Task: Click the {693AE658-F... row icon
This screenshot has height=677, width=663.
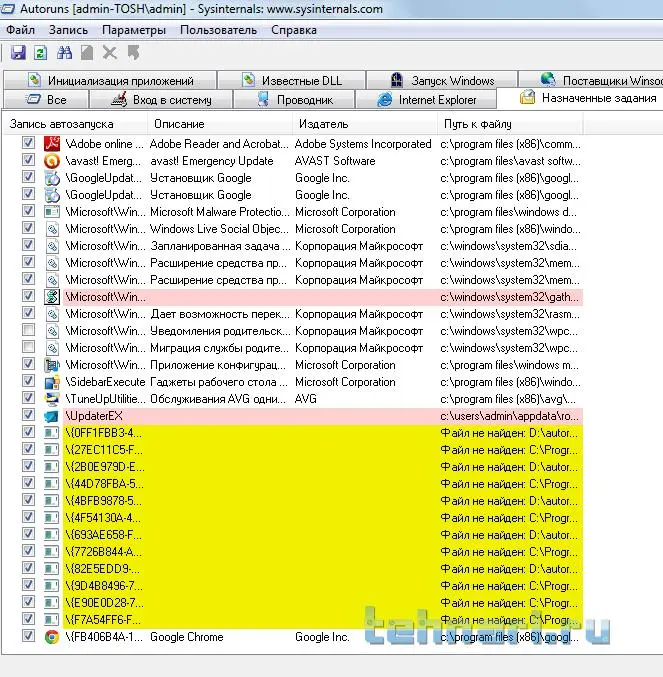Action: pos(52,535)
